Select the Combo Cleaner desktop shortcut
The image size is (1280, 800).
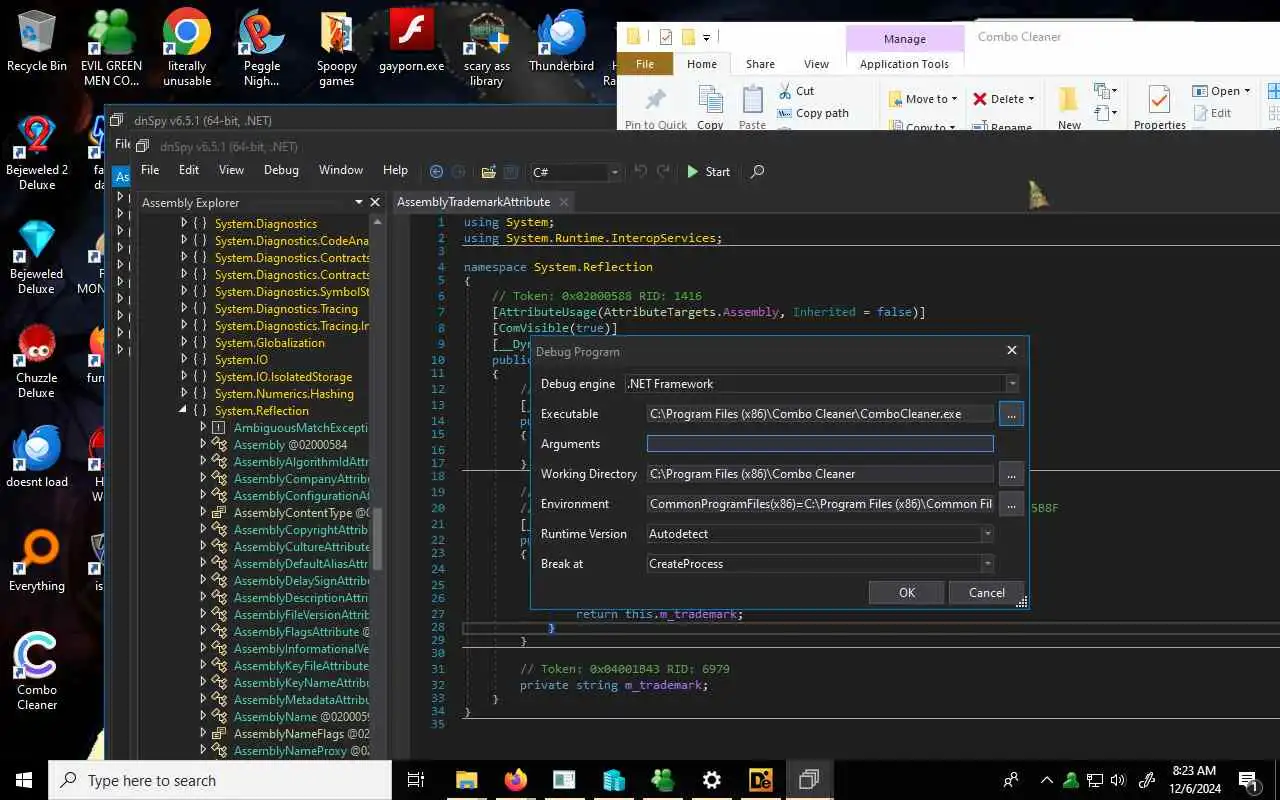click(x=37, y=671)
